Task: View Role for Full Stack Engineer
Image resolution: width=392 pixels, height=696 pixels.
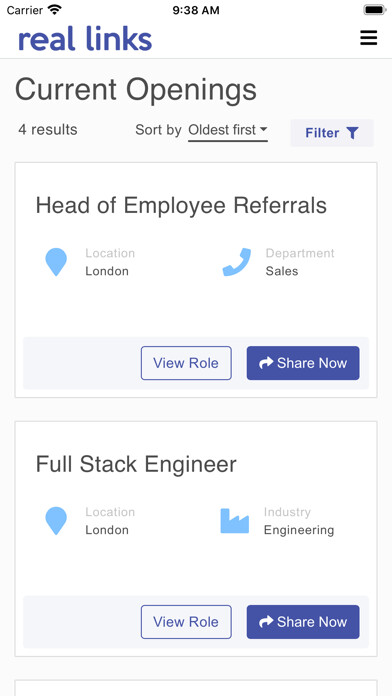Action: point(186,622)
